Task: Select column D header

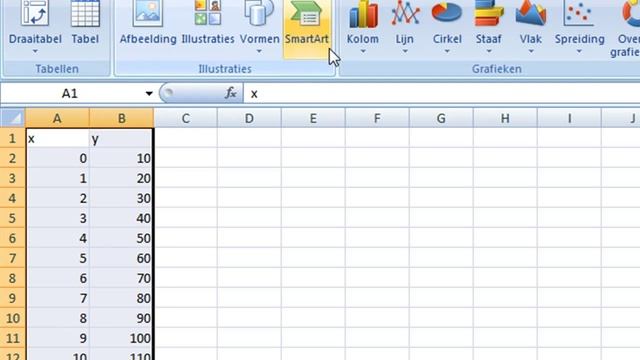Action: [249, 118]
